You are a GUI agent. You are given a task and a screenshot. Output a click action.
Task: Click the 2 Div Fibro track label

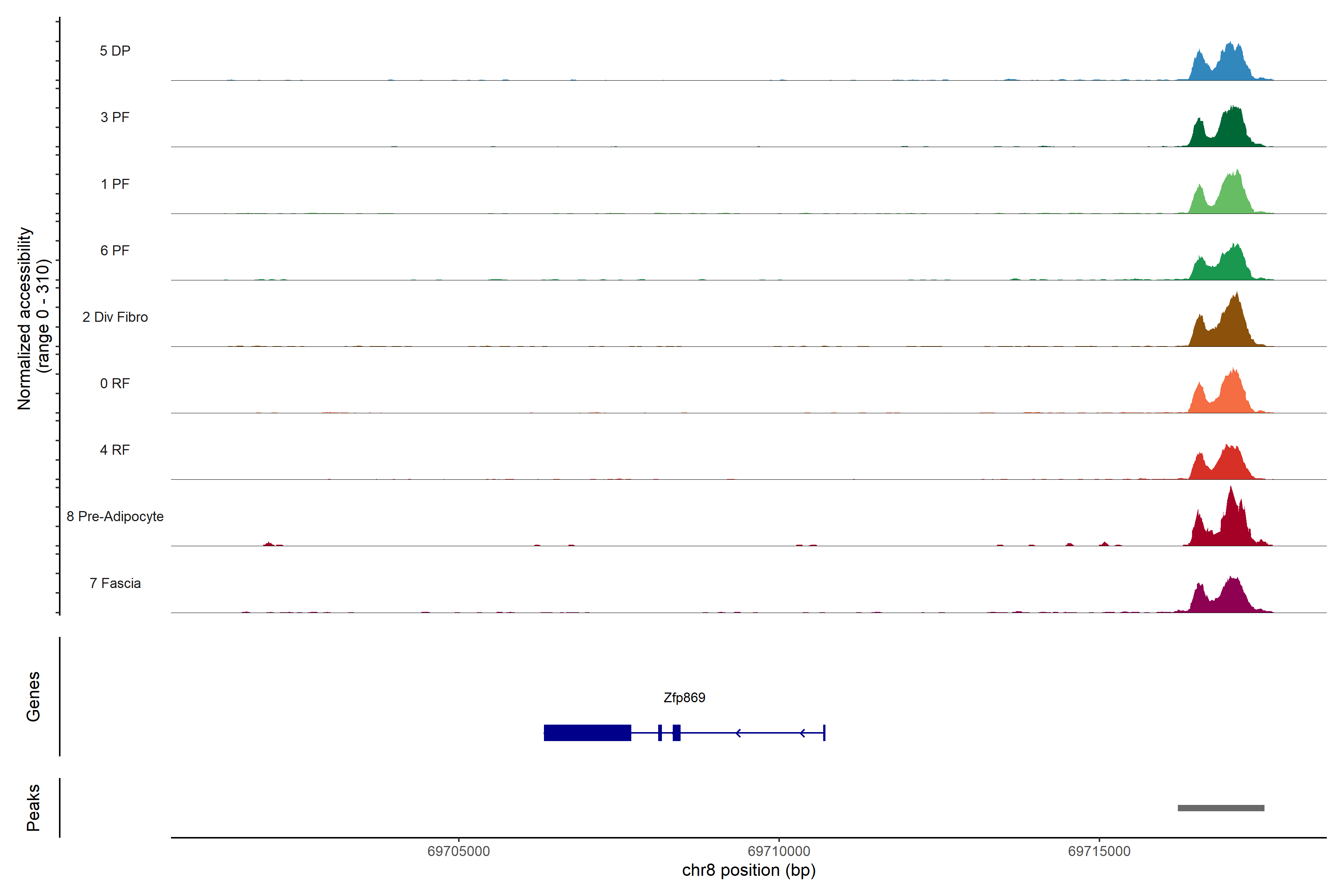tap(115, 317)
